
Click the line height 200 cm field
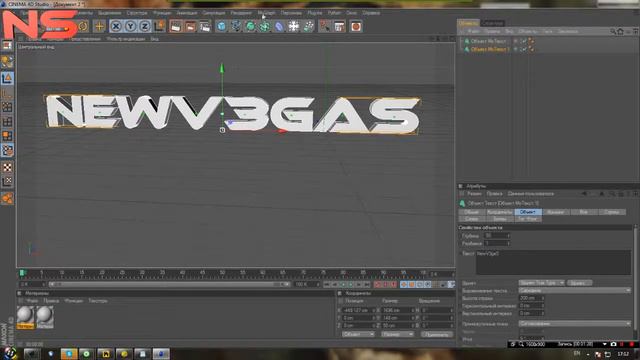(531, 298)
